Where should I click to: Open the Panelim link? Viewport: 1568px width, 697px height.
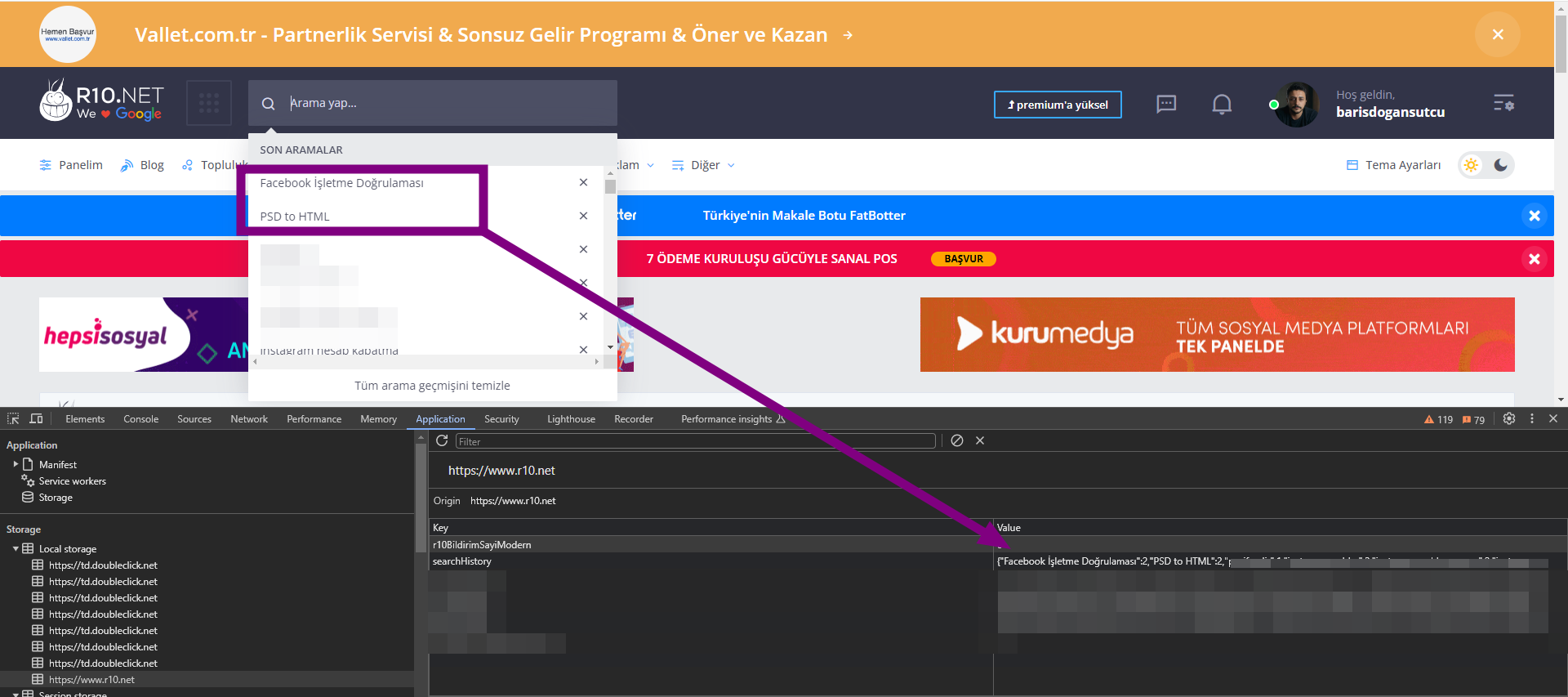point(71,165)
